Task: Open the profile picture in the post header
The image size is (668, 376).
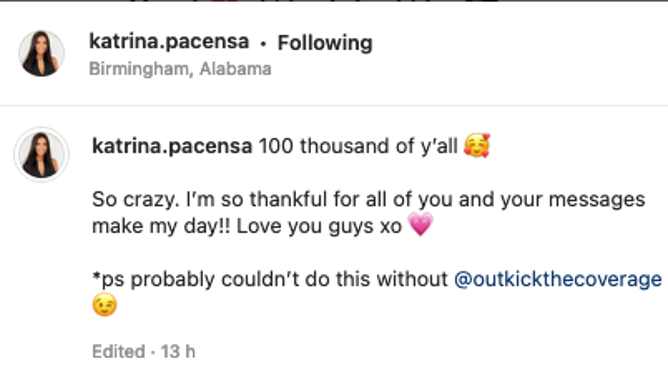Action: 41,53
